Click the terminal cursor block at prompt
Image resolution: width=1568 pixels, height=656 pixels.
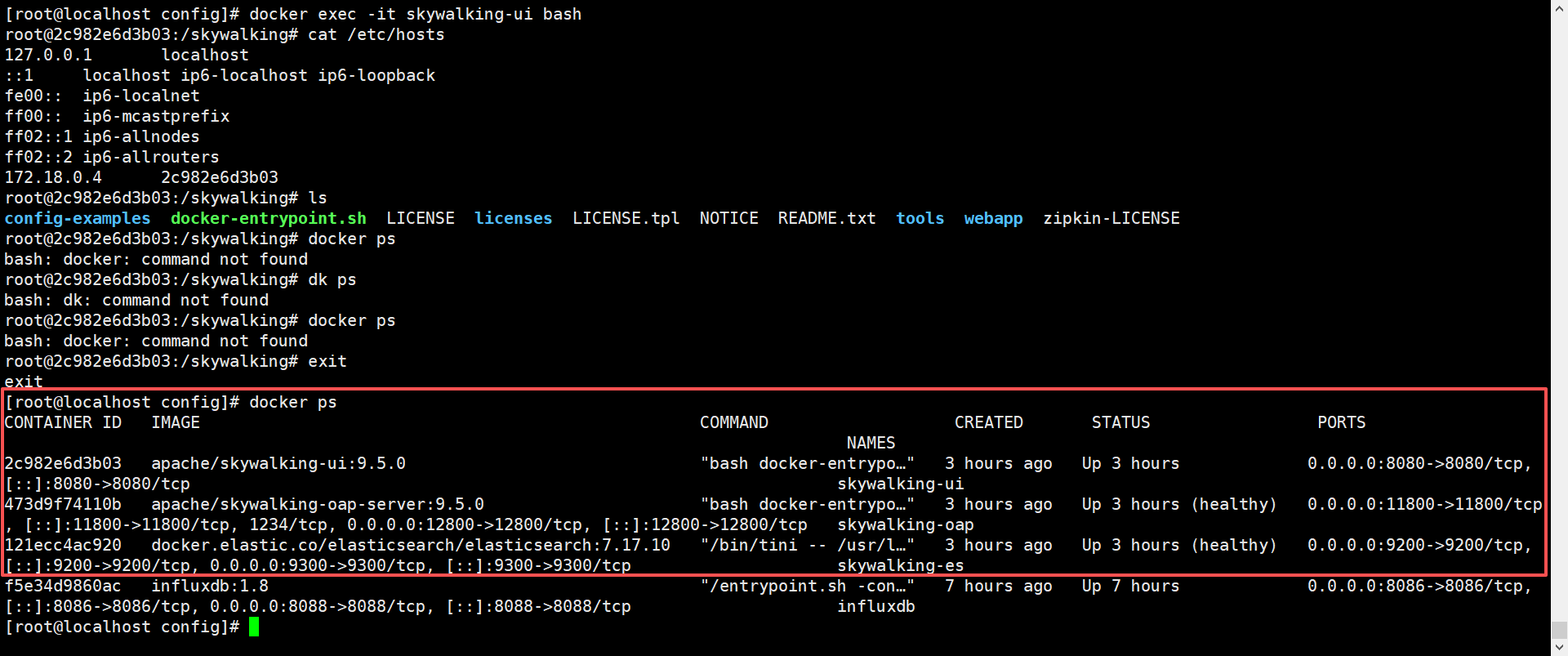(x=254, y=627)
